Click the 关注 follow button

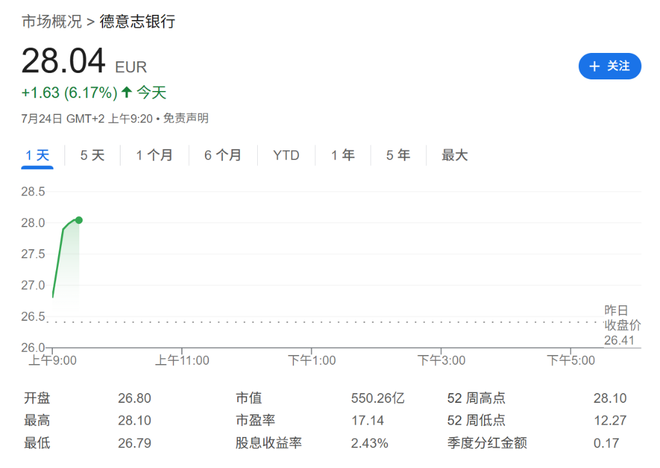[x=609, y=66]
